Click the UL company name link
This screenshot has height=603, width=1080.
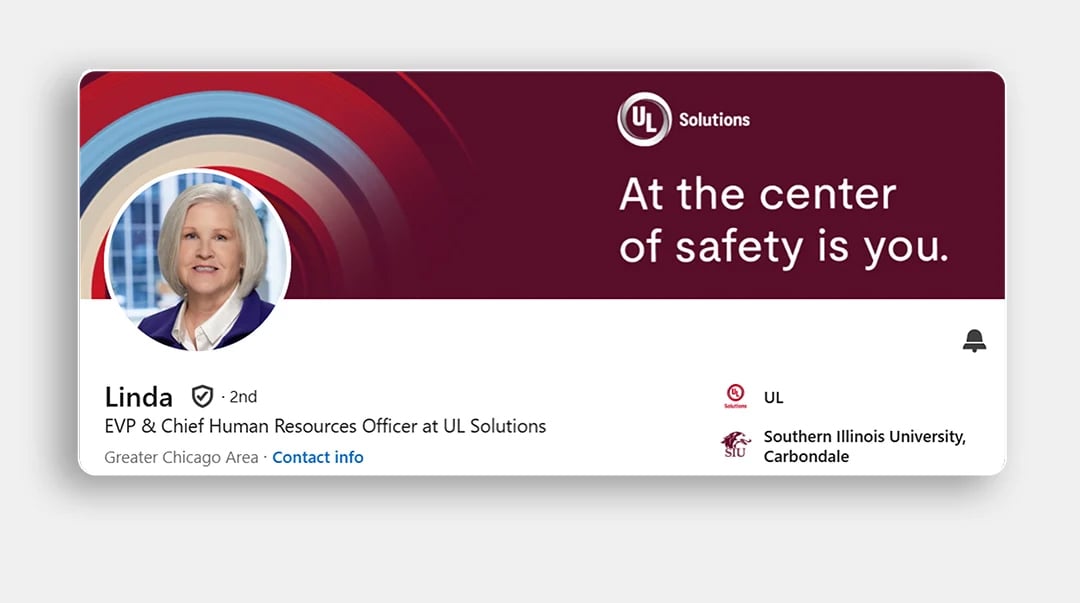773,397
